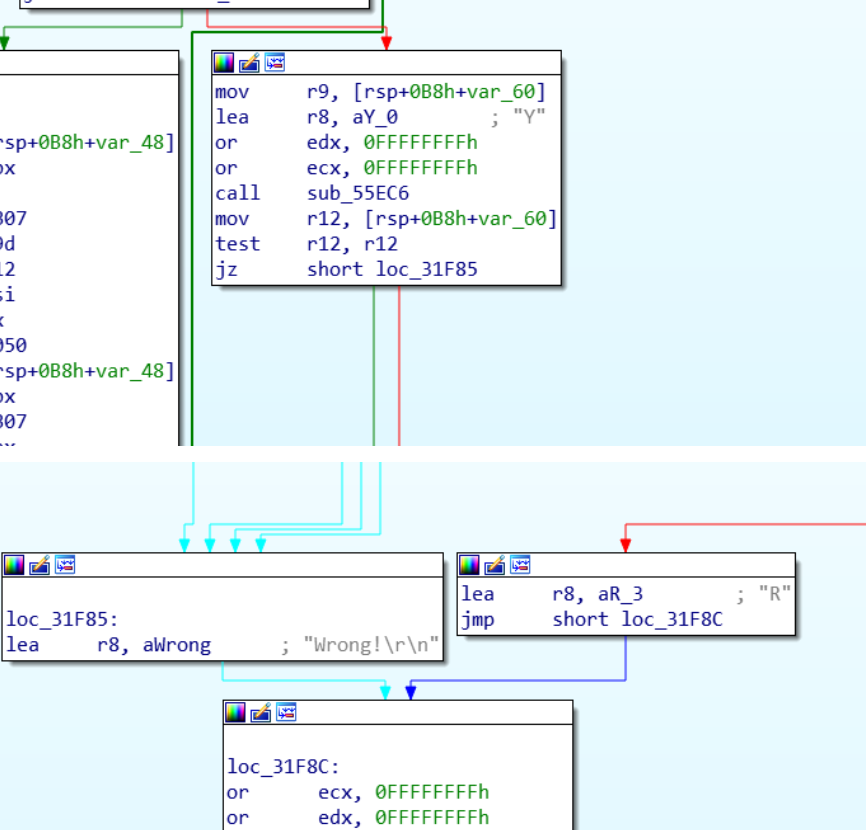Click pencil edit icon on the aR_3 block
Viewport: 866px width, 830px height.
click(x=494, y=565)
